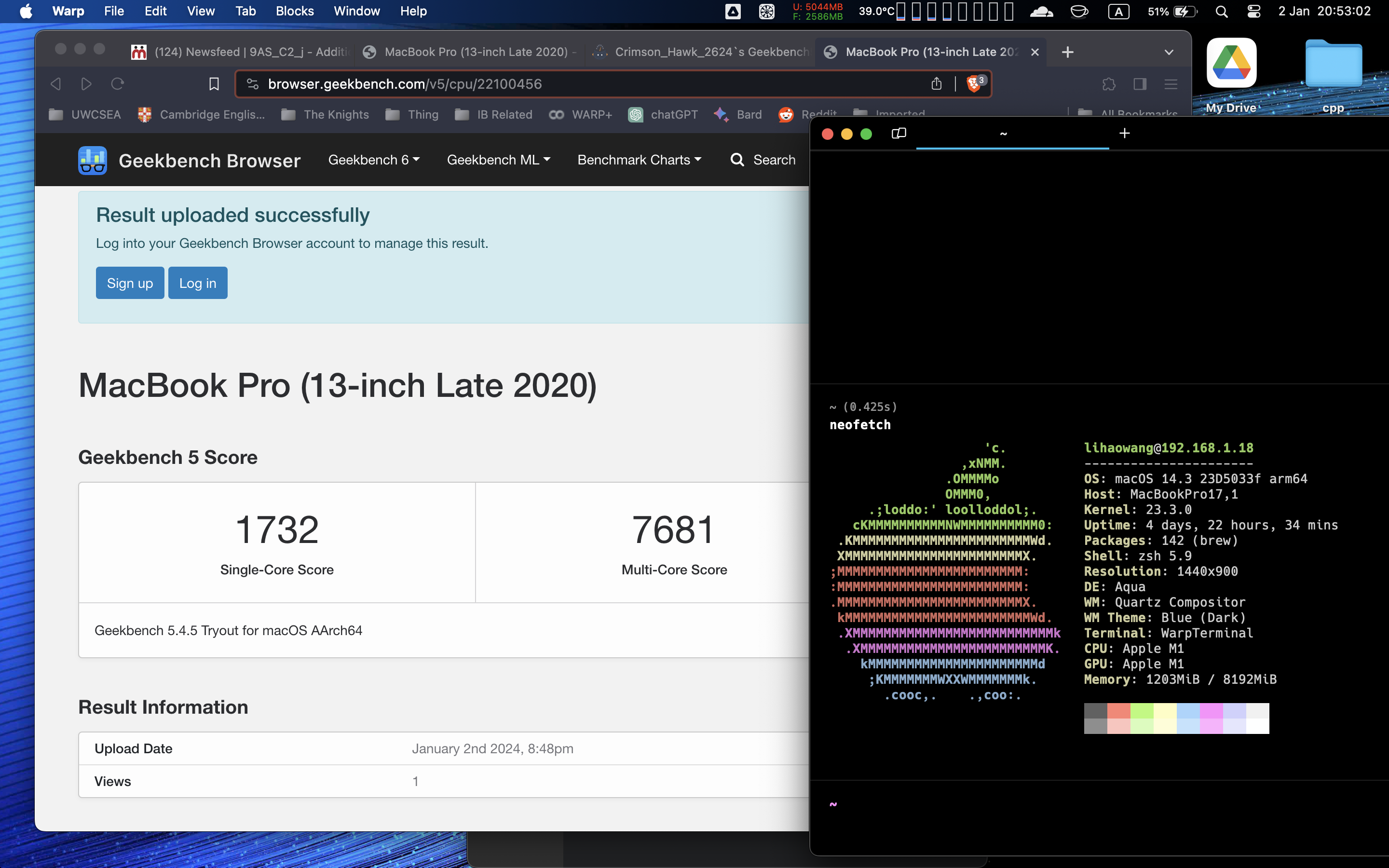Click the split pane icon in Warp
Image resolution: width=1389 pixels, height=868 pixels.
[x=899, y=133]
